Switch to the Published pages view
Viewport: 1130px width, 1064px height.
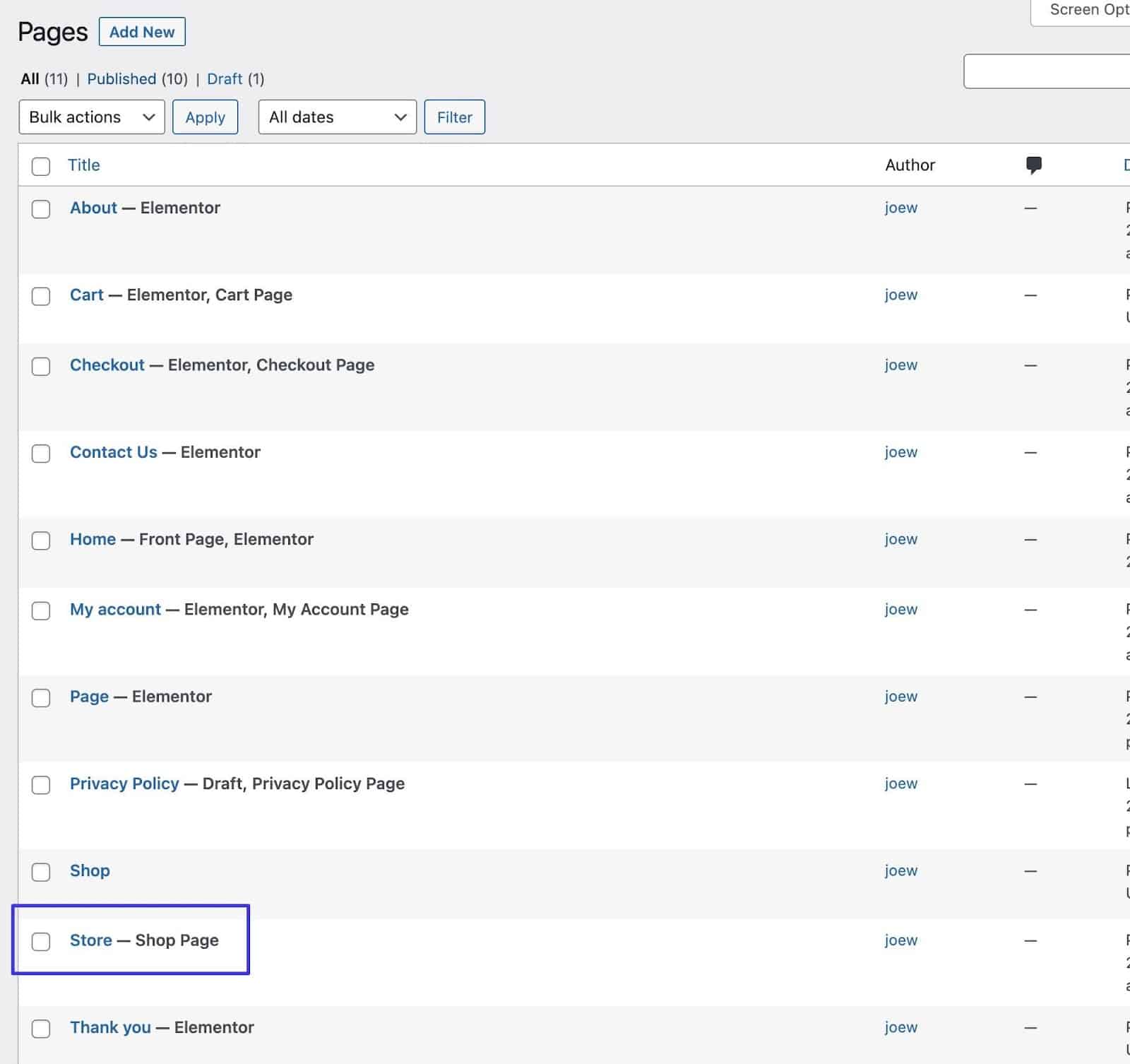[121, 79]
